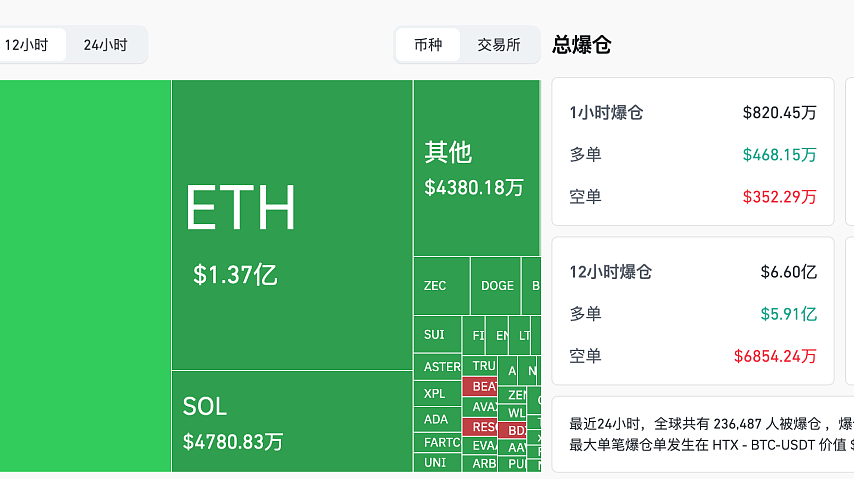Screen dimensions: 854x480
Task: Select the 币种 view tab
Action: coord(428,45)
